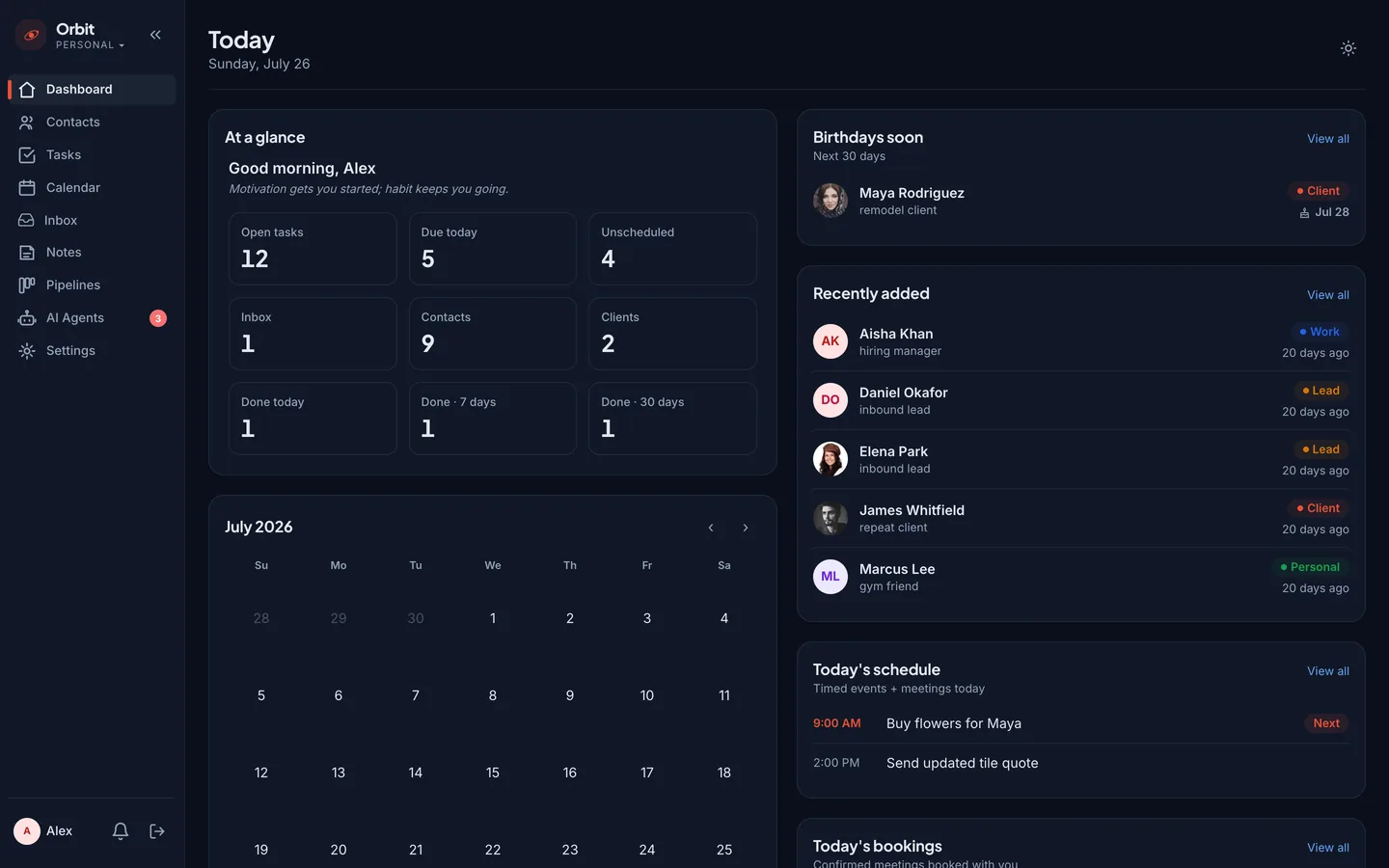Open Pipelines in the sidebar
The image size is (1389, 868).
(x=92, y=285)
